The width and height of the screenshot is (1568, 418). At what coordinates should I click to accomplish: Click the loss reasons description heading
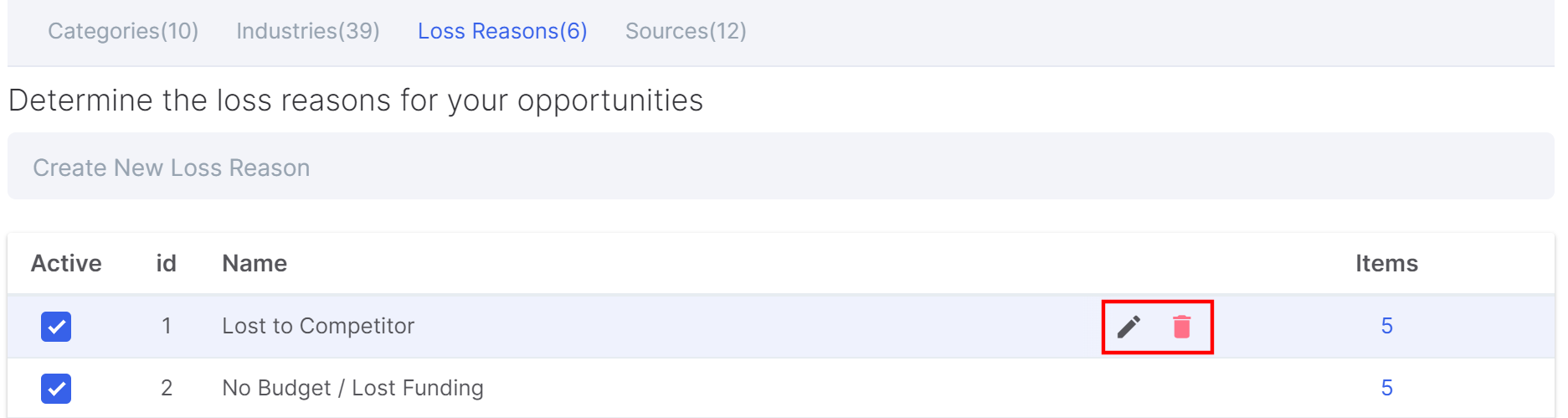point(356,101)
